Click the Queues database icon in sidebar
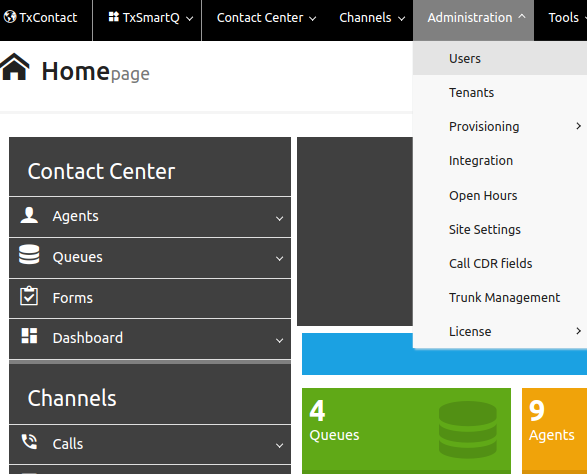 pyautogui.click(x=29, y=255)
